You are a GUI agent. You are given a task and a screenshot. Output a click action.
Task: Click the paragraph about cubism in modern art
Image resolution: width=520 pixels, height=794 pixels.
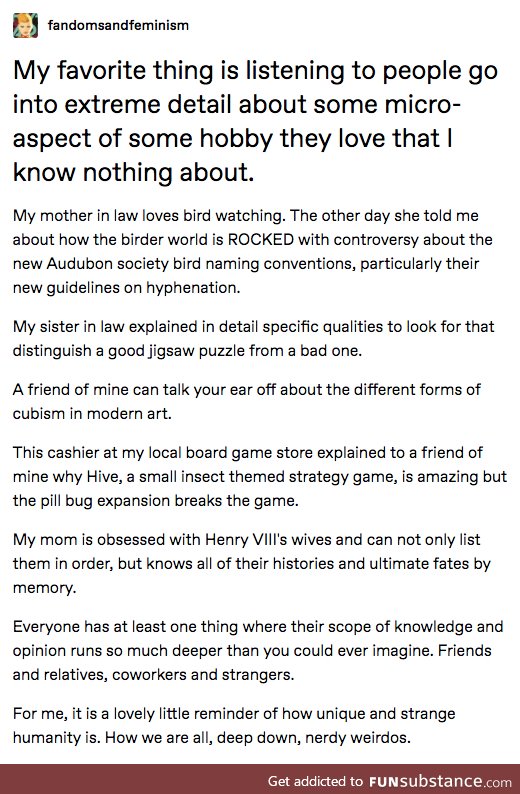click(x=247, y=402)
